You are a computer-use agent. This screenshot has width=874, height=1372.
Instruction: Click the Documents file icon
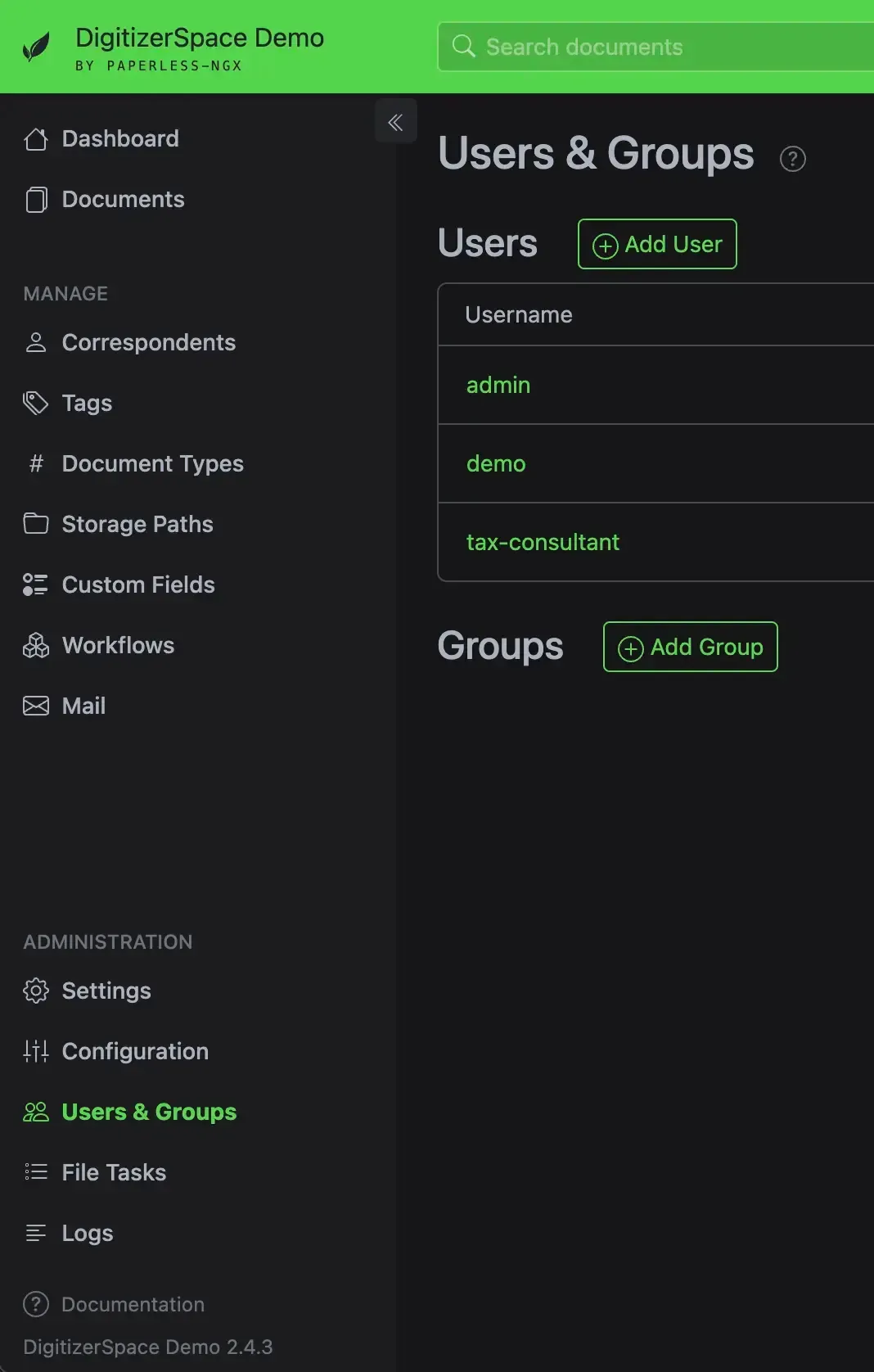coord(36,200)
